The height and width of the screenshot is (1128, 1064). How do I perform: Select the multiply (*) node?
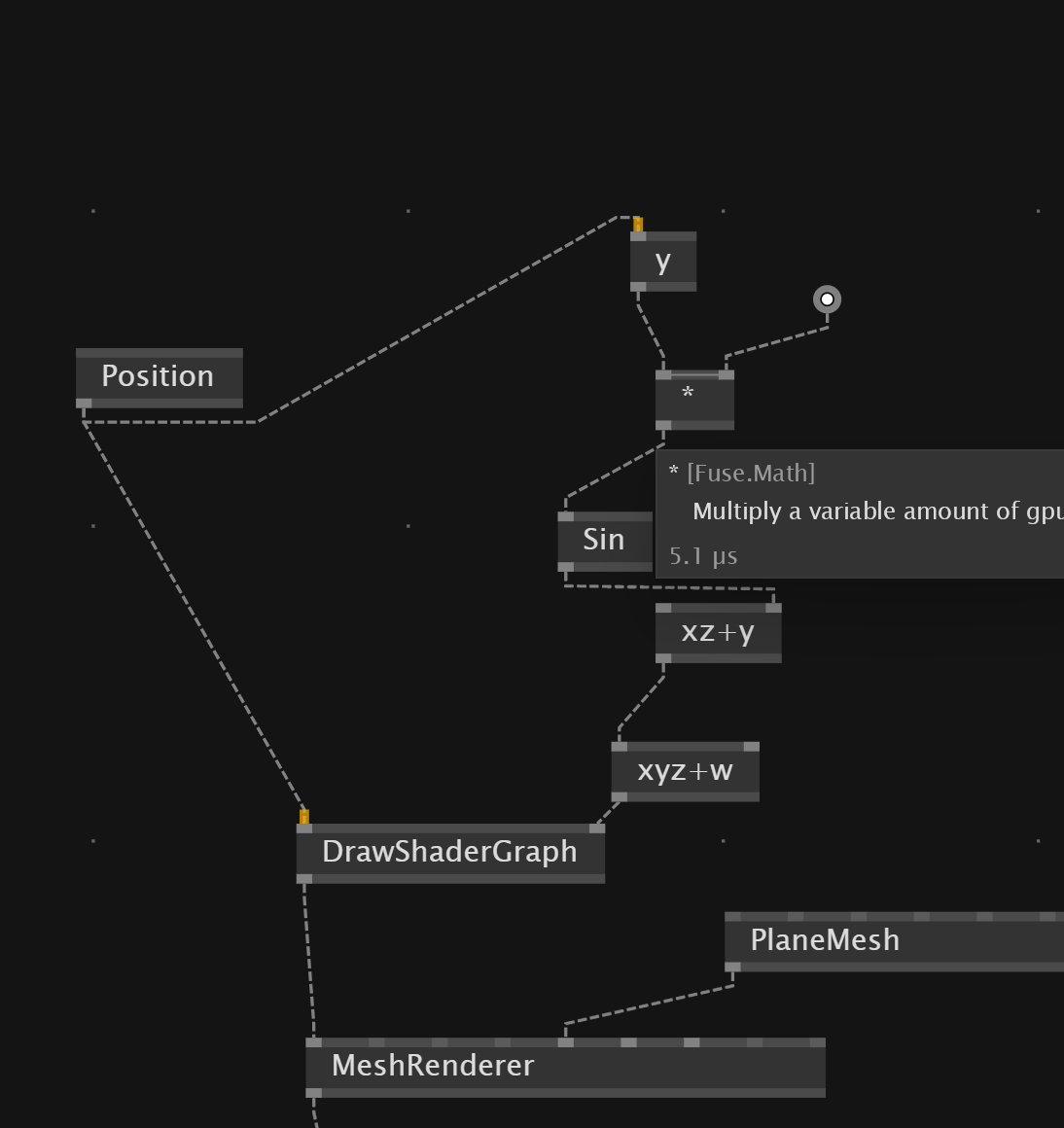tap(695, 400)
